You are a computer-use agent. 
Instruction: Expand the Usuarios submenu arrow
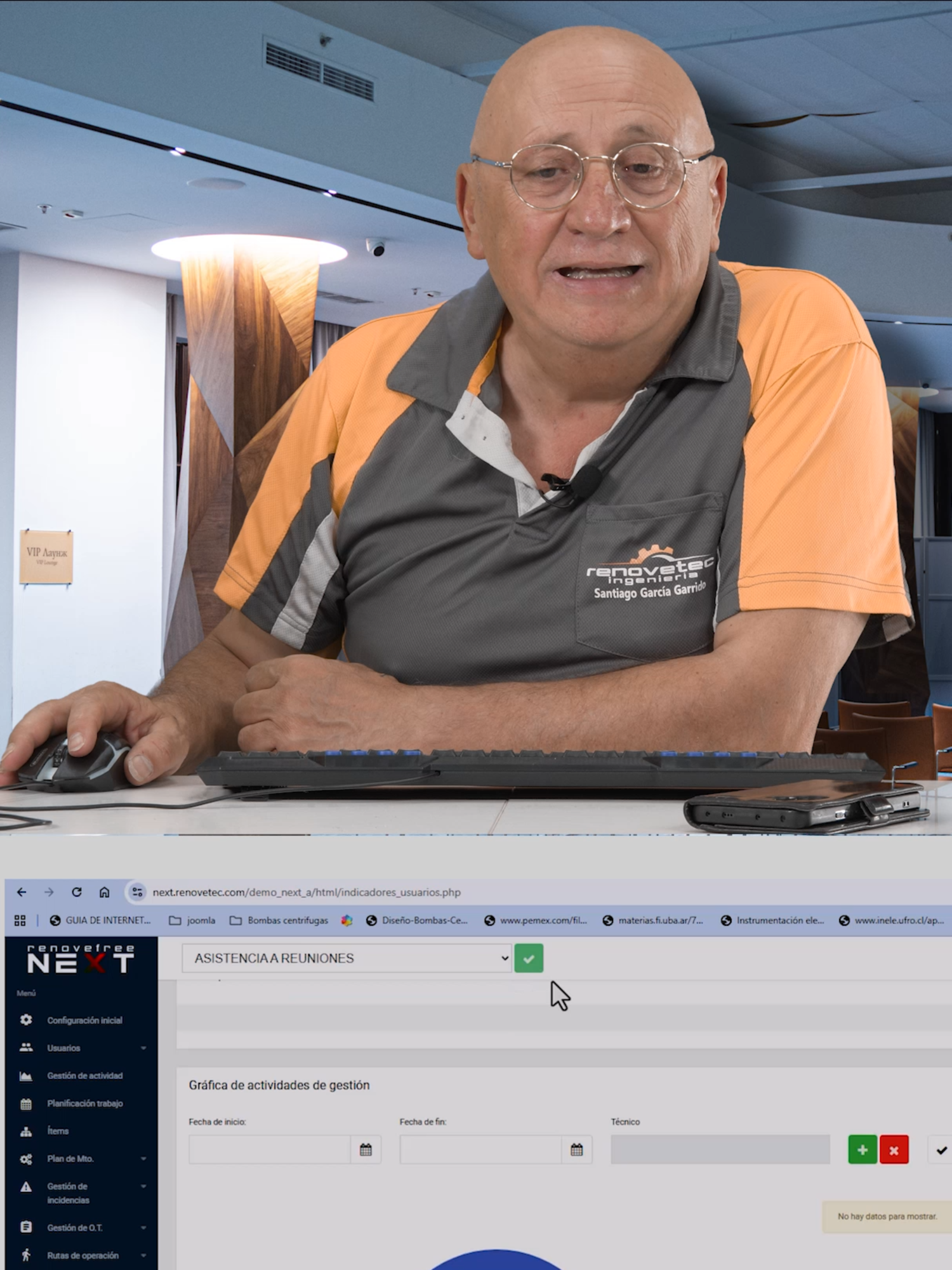(143, 1048)
